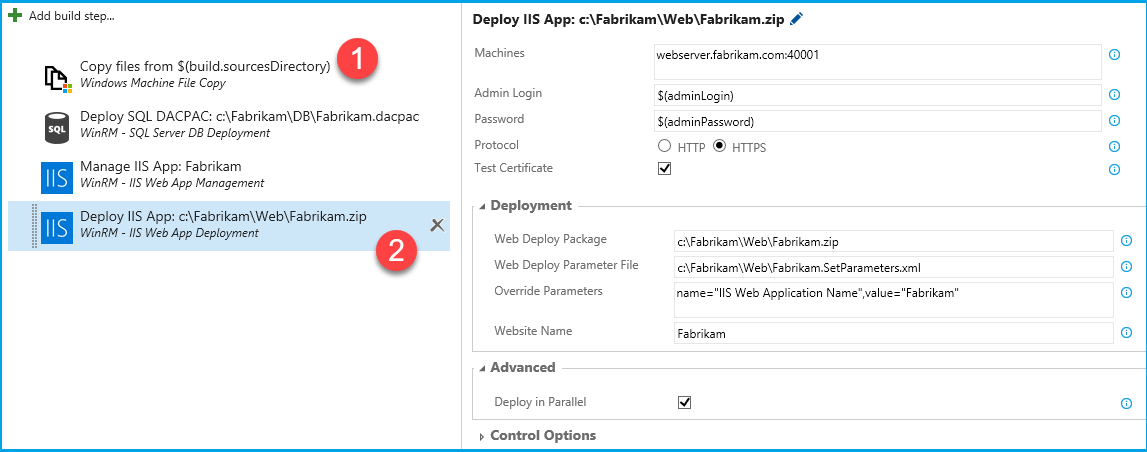Click the step drag handle on Deploy IIS App

(34, 227)
